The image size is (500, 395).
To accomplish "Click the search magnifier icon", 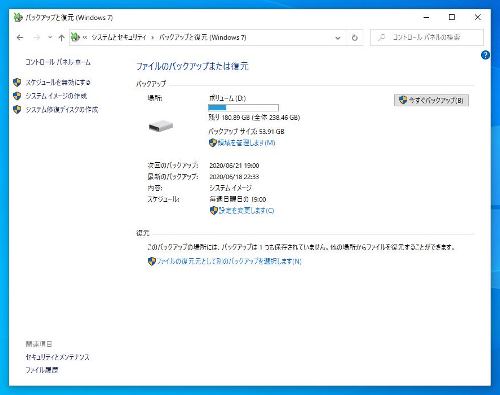I will pyautogui.click(x=381, y=37).
